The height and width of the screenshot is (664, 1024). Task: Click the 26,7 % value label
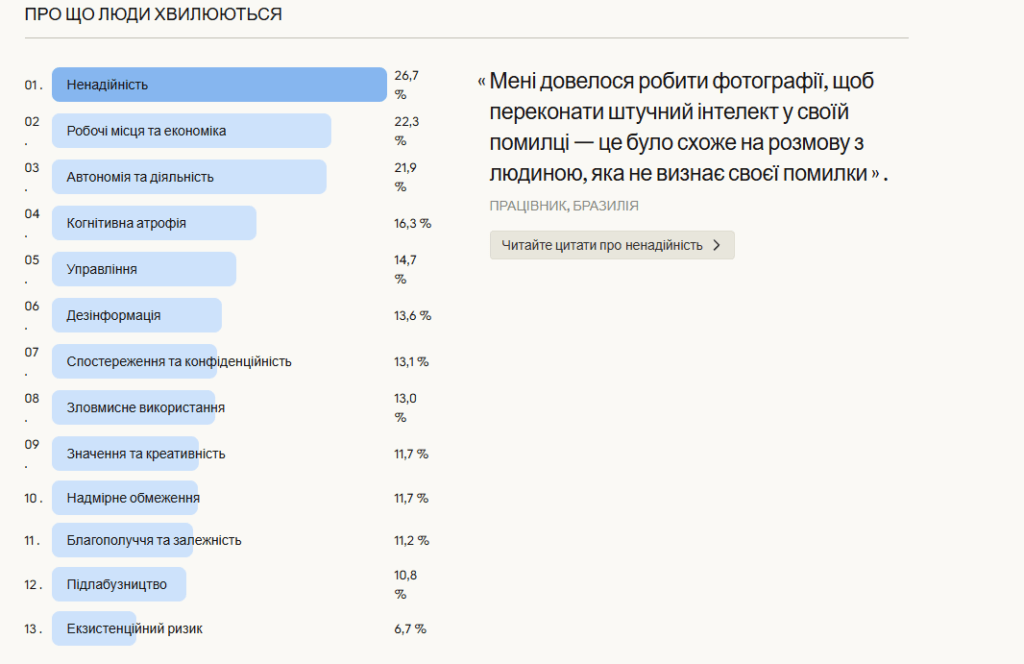(406, 84)
